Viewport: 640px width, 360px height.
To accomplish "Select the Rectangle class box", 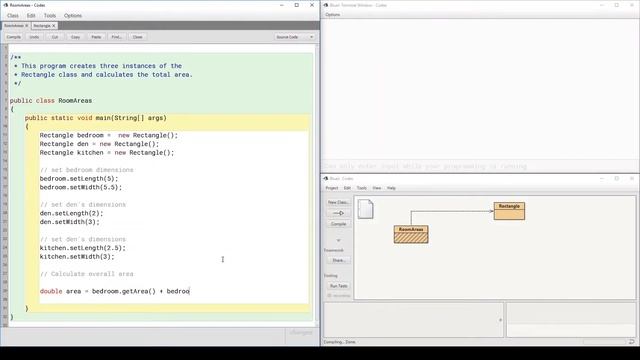I will pos(509,211).
